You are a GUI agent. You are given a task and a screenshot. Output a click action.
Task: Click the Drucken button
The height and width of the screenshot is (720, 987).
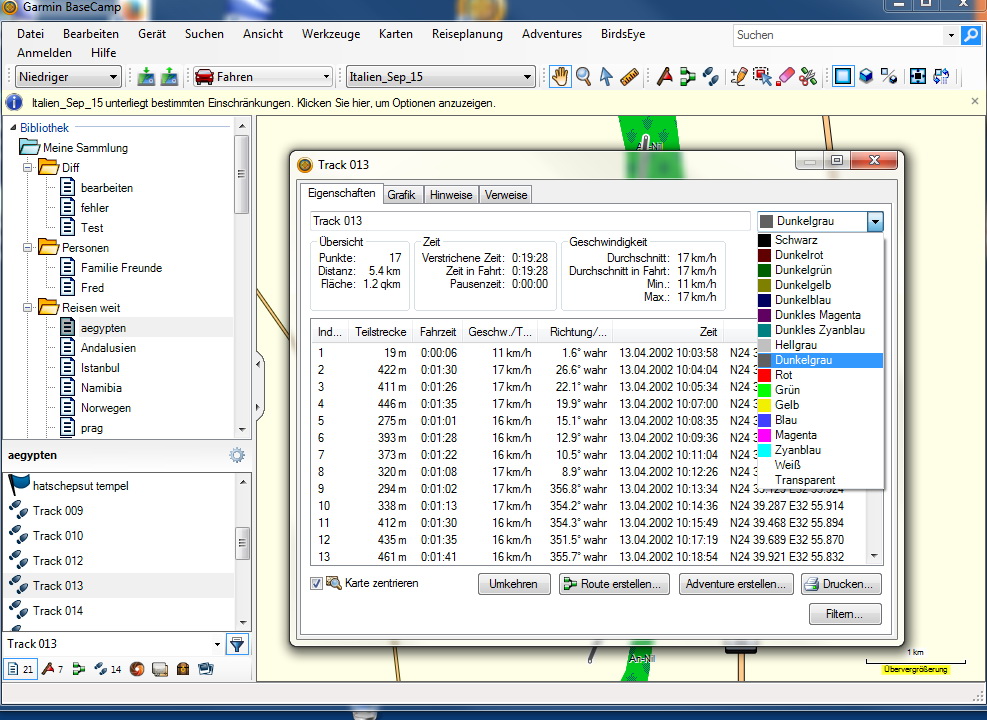pos(842,584)
